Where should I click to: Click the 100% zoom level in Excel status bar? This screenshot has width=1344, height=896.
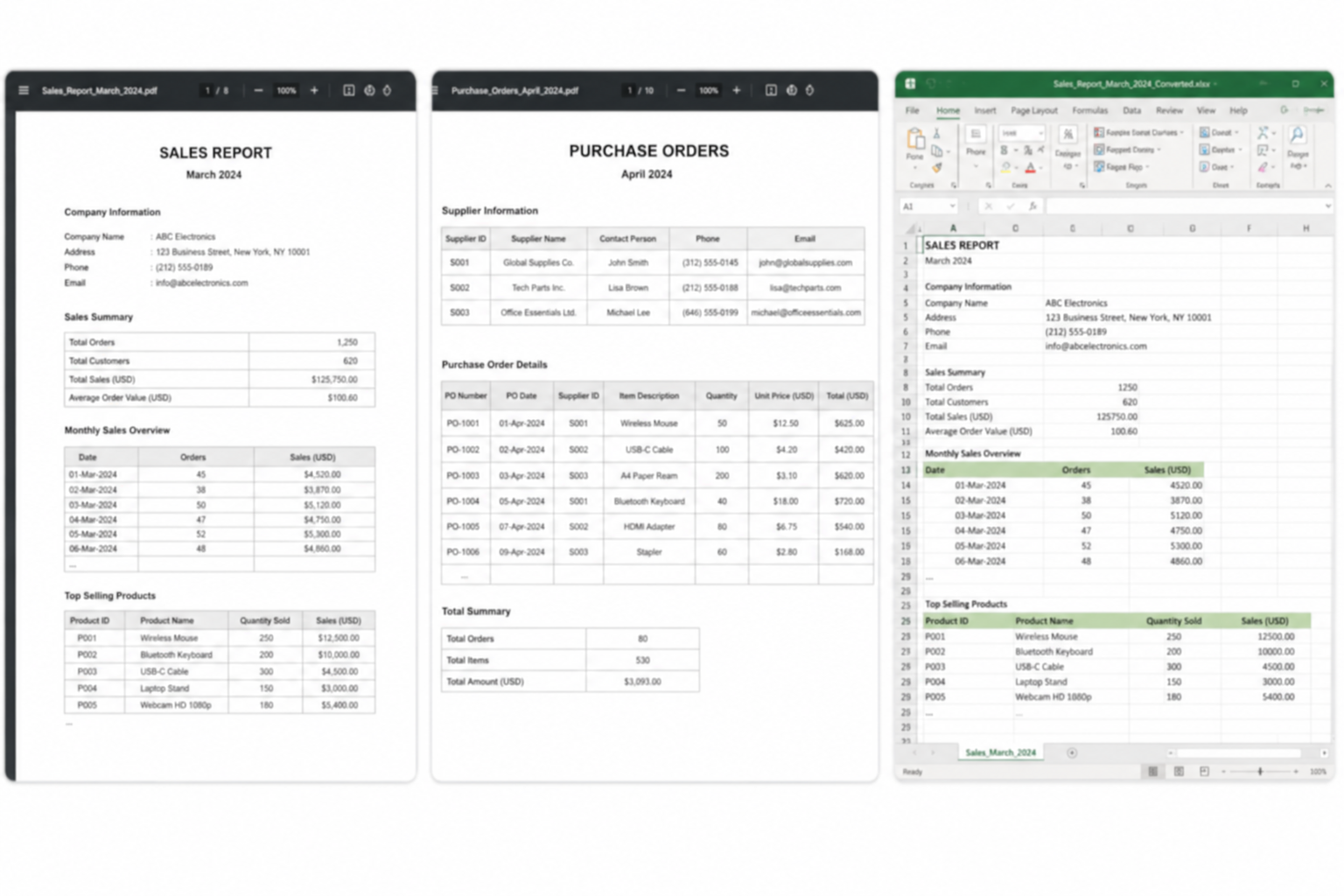point(1318,772)
